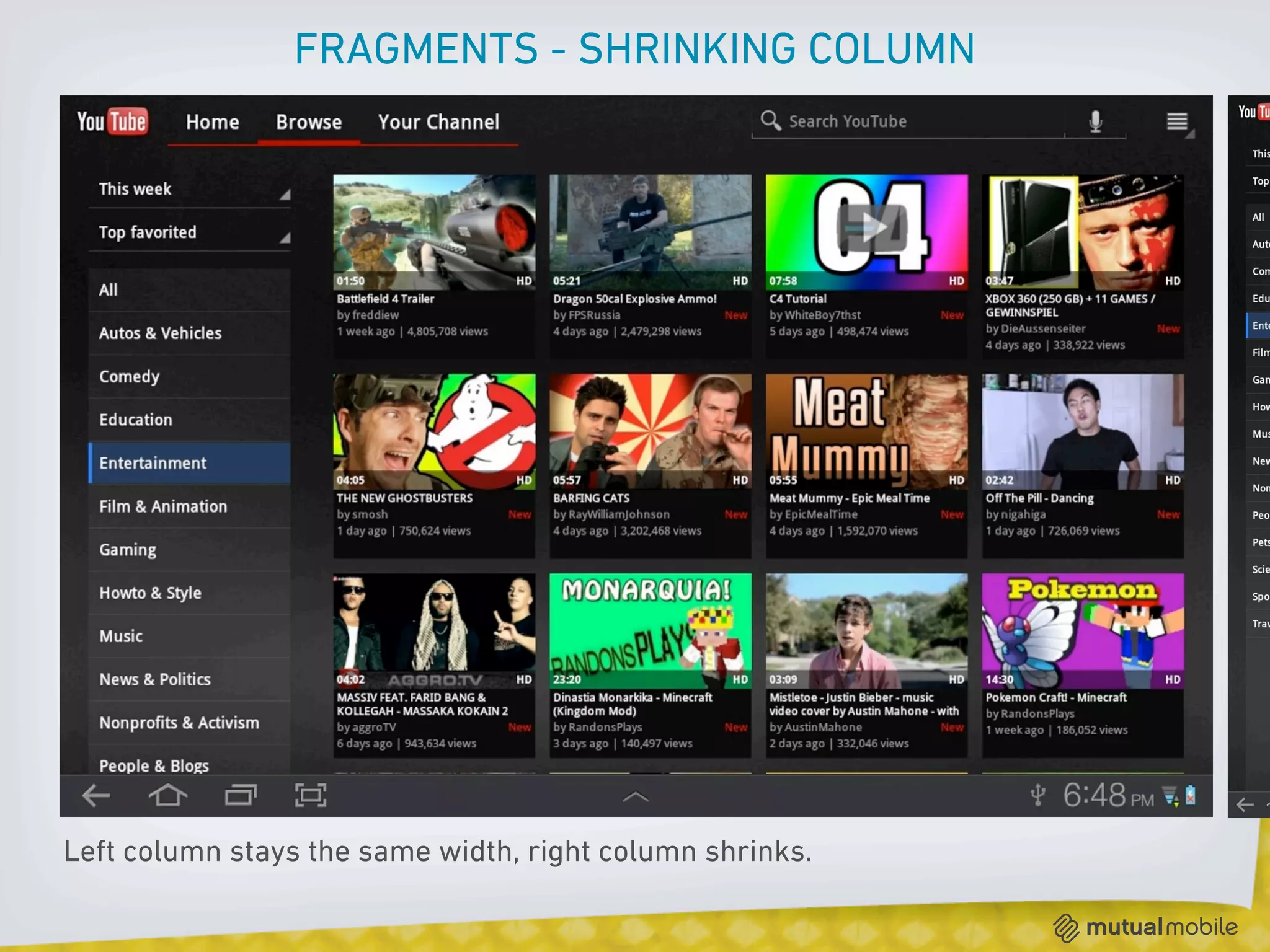The height and width of the screenshot is (952, 1270).
Task: Select Autos & Vehicles category
Action: click(190, 333)
